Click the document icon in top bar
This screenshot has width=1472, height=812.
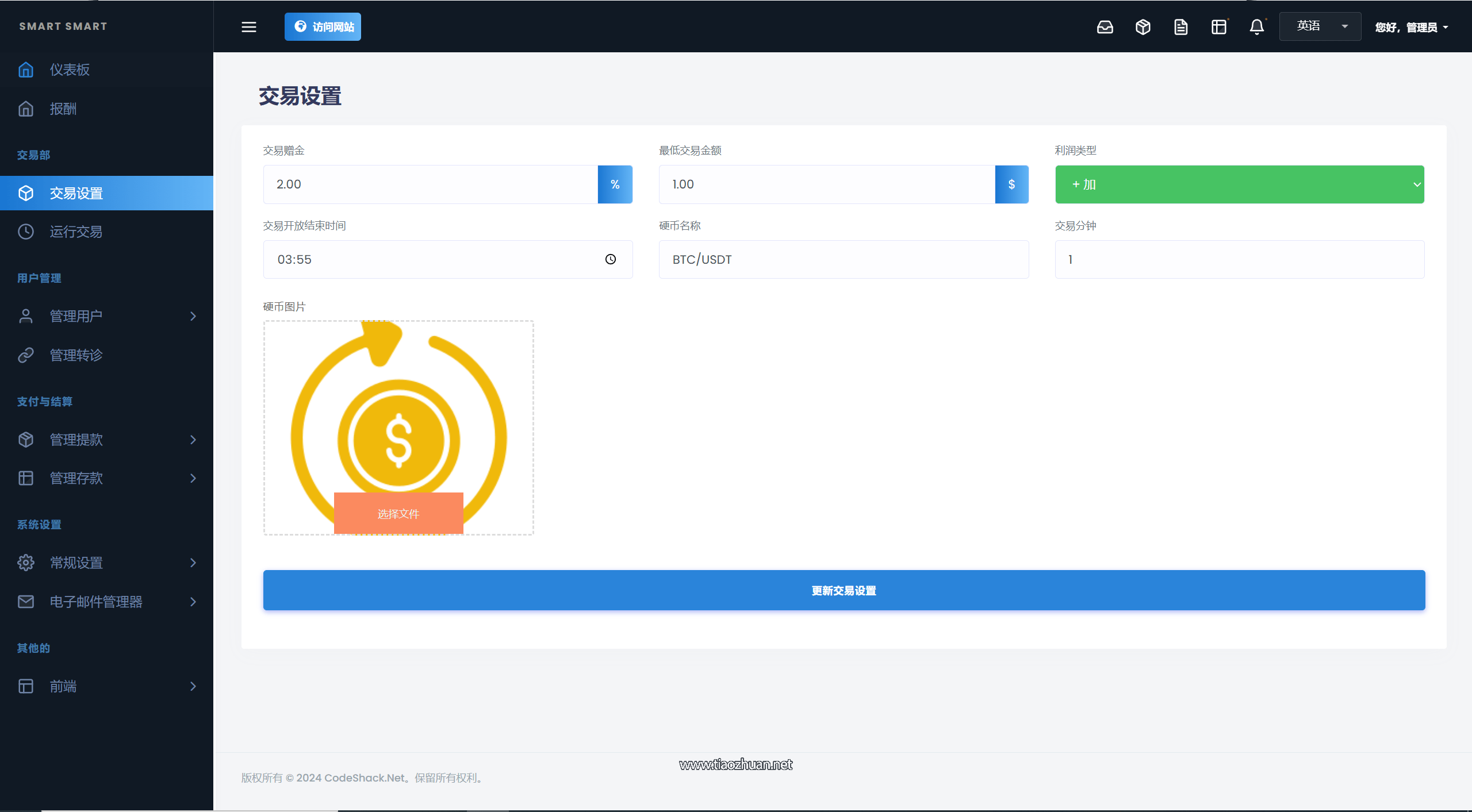pos(1180,27)
